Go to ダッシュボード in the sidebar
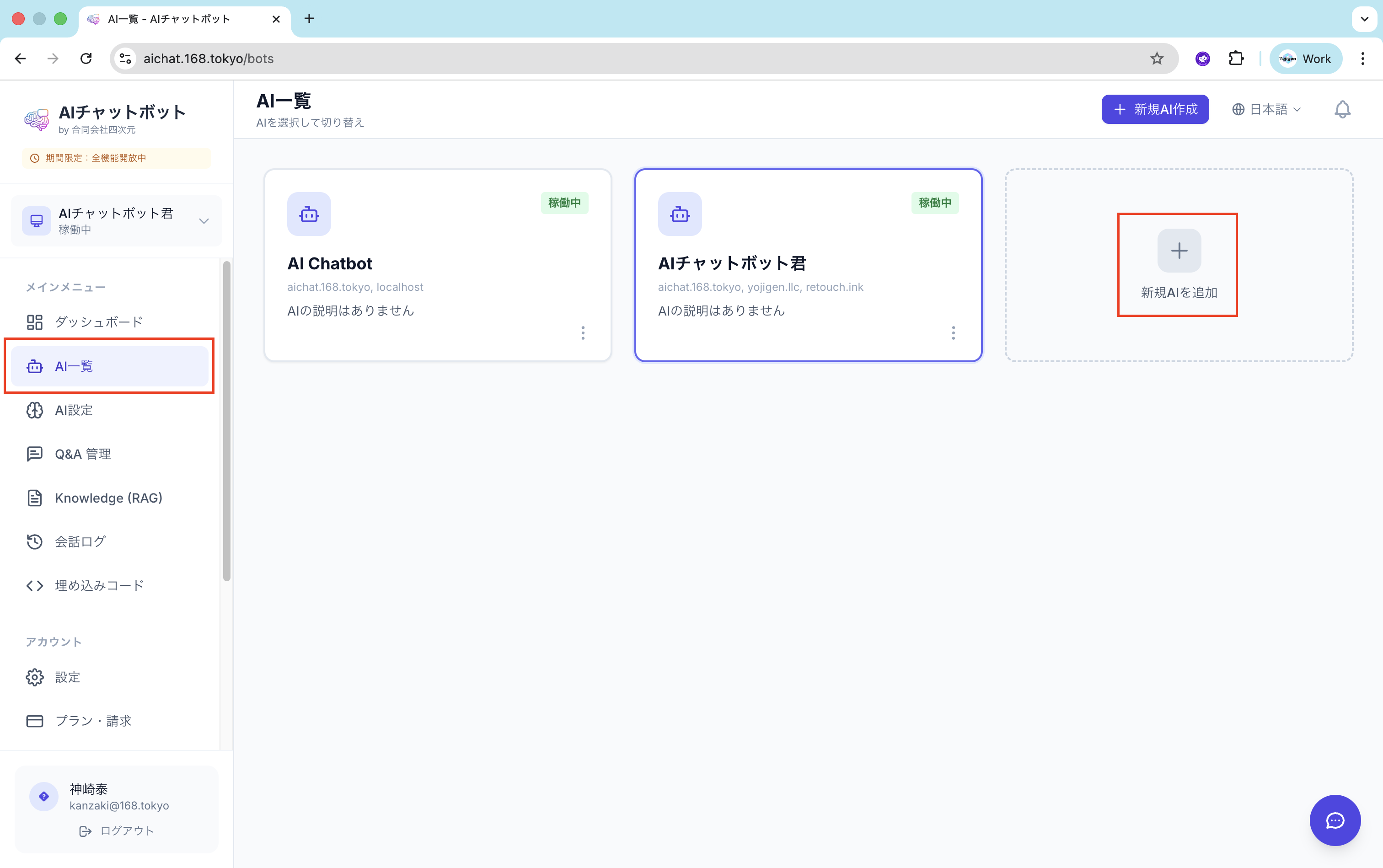Screen dimensions: 1383x868 [x=98, y=322]
